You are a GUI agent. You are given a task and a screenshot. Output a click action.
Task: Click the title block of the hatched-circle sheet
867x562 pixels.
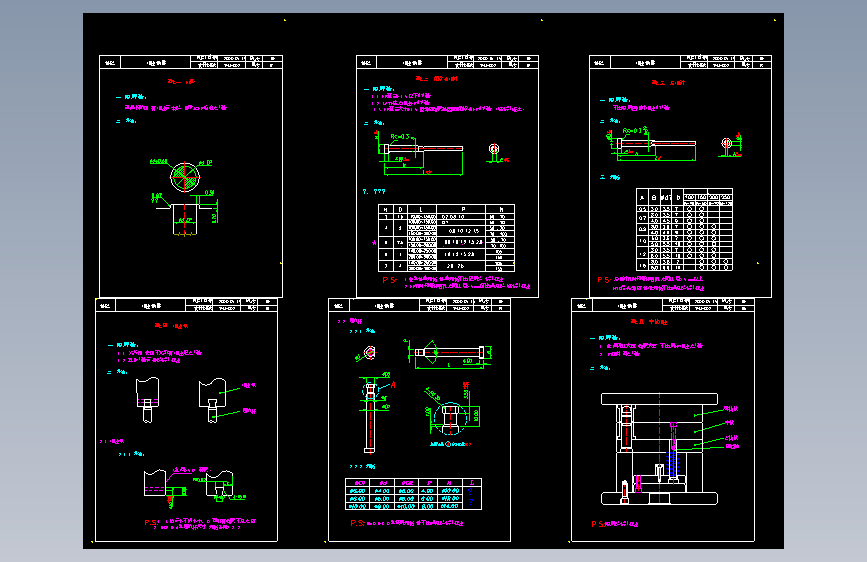point(191,62)
